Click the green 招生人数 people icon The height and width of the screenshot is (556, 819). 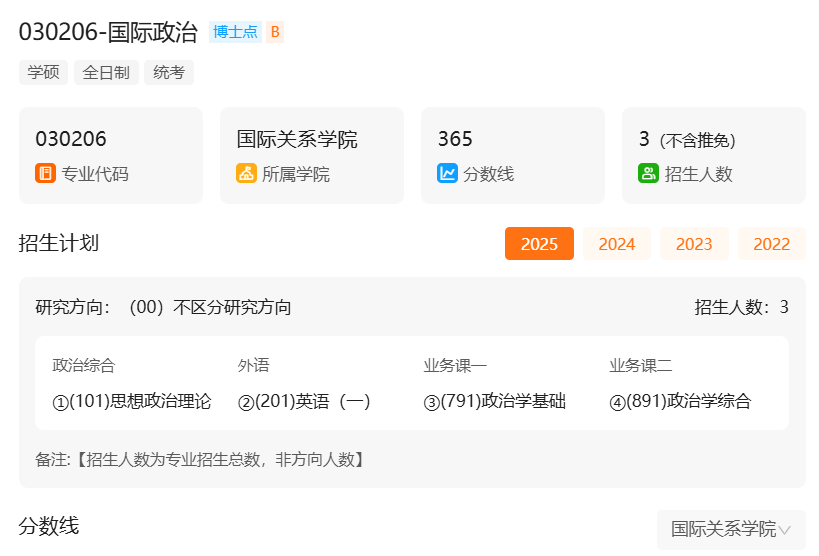[x=648, y=174]
